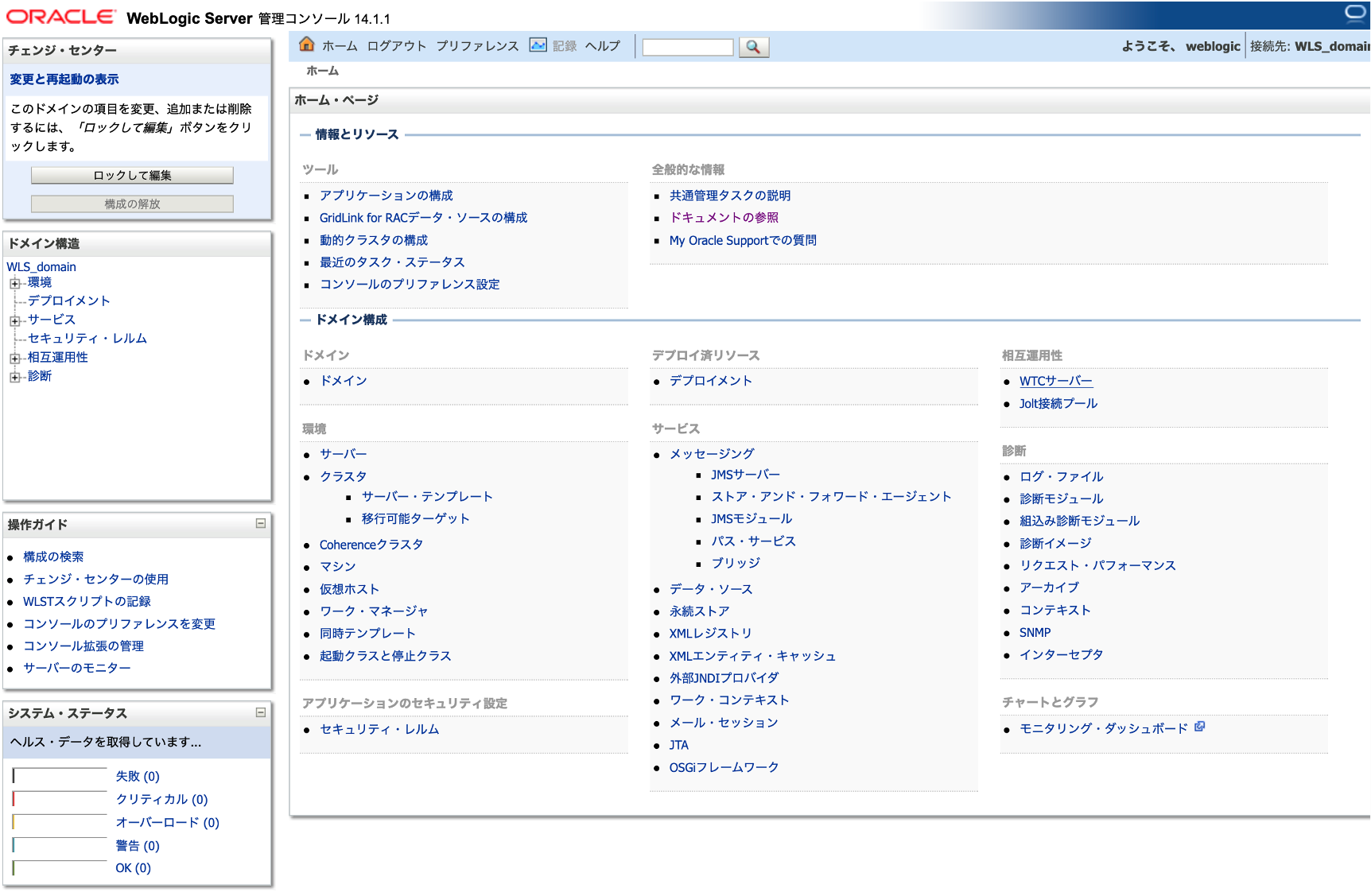Click the 構成の解放 button
Viewport: 1371px width, 896px height.
pyautogui.click(x=132, y=204)
